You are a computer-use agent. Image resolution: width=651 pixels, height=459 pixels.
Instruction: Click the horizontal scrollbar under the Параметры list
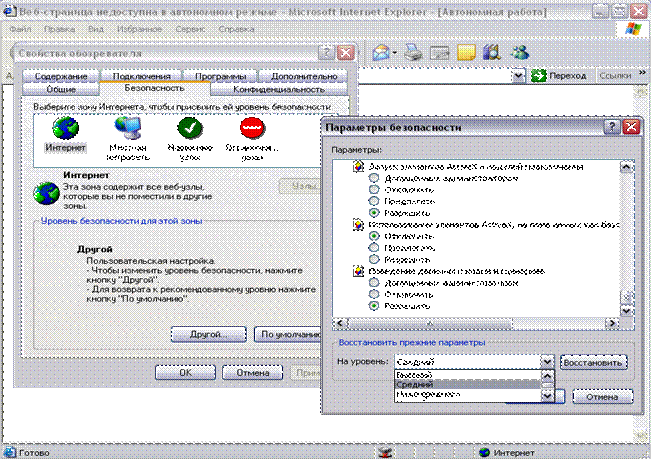[430, 323]
